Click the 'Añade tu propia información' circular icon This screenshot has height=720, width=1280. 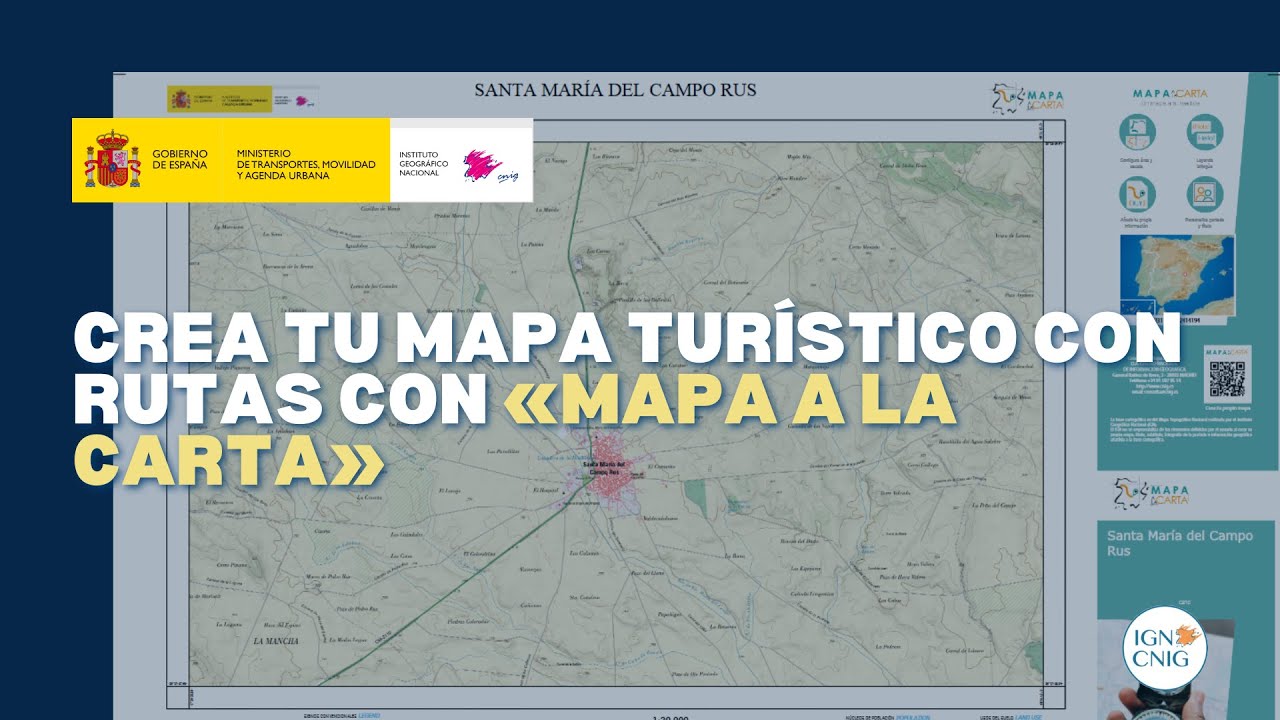(x=1137, y=195)
